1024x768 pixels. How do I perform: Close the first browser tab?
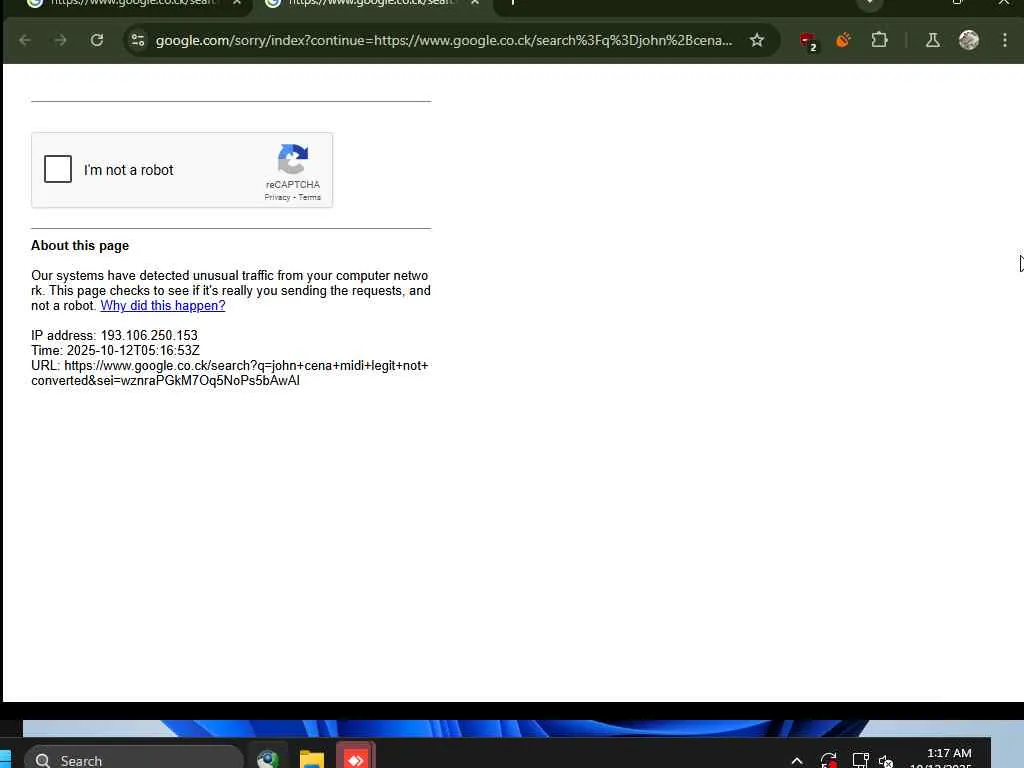coord(237,3)
